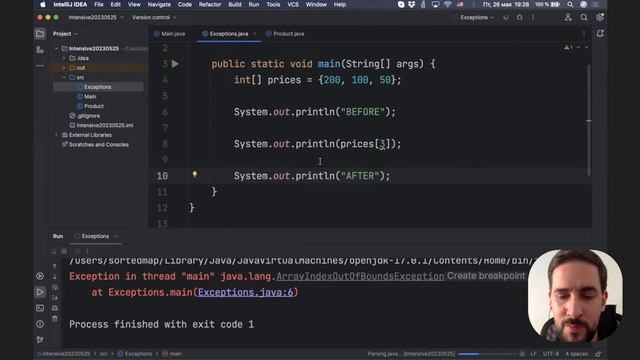Click print console output icon

click(55, 308)
